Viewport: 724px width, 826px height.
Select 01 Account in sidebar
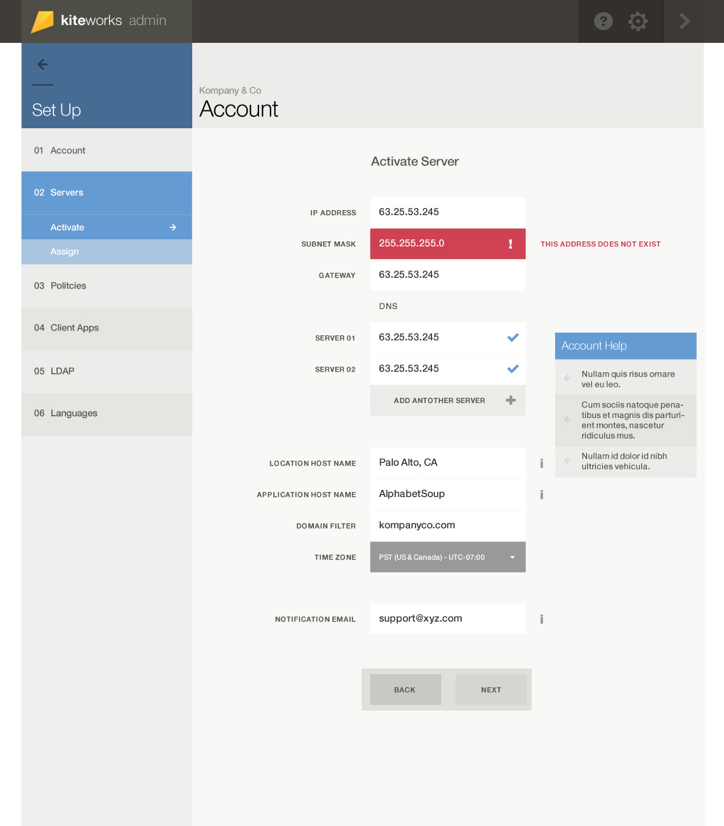106,150
